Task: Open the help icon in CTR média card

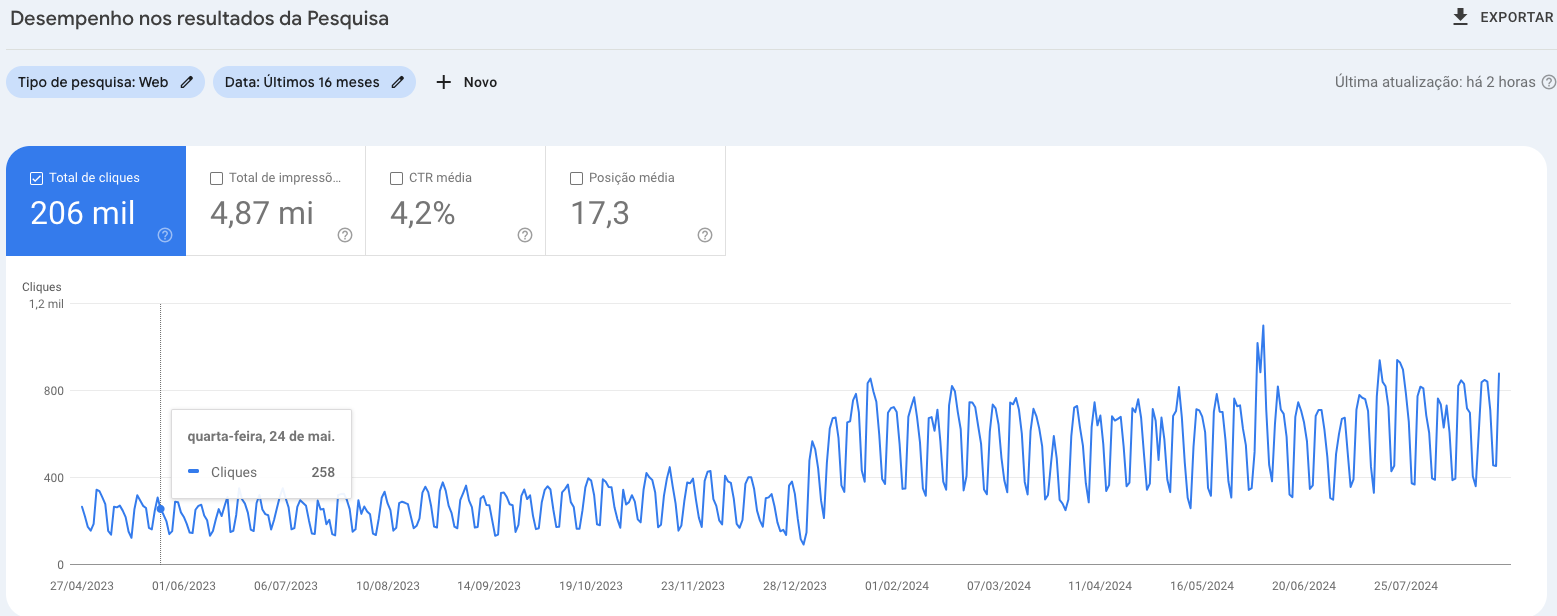Action: pos(525,235)
